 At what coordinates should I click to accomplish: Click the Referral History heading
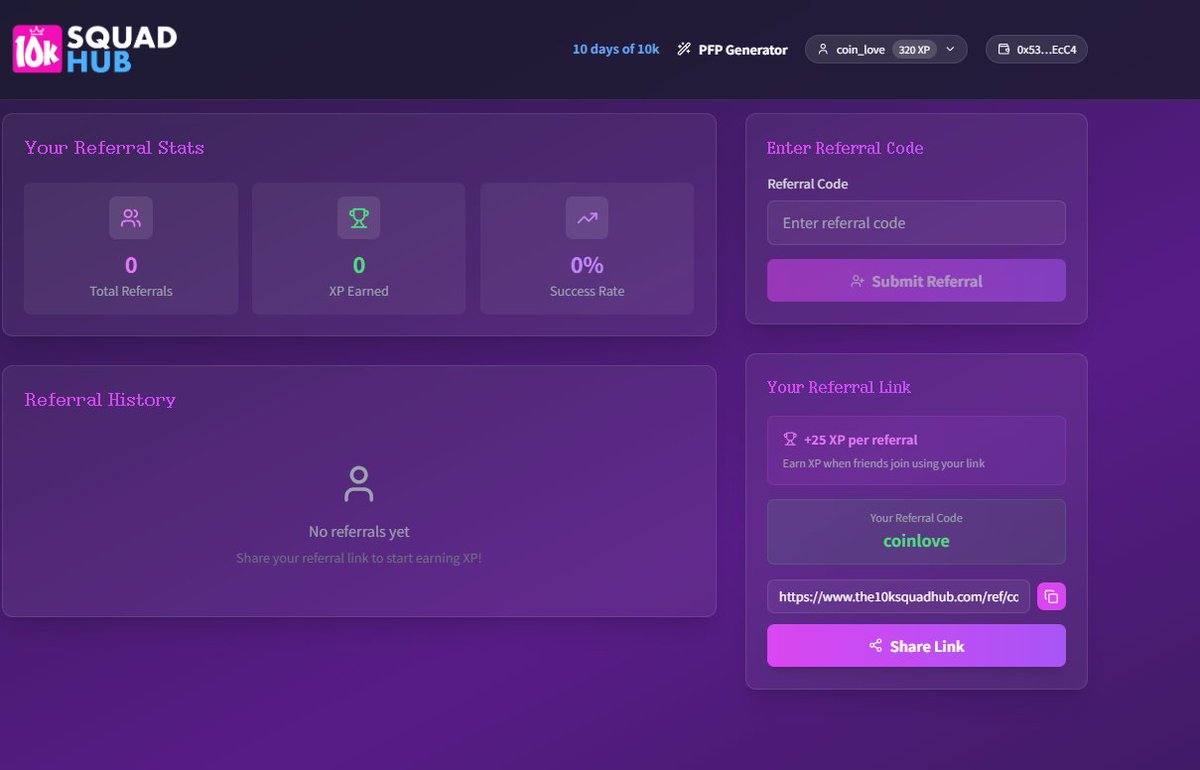100,400
